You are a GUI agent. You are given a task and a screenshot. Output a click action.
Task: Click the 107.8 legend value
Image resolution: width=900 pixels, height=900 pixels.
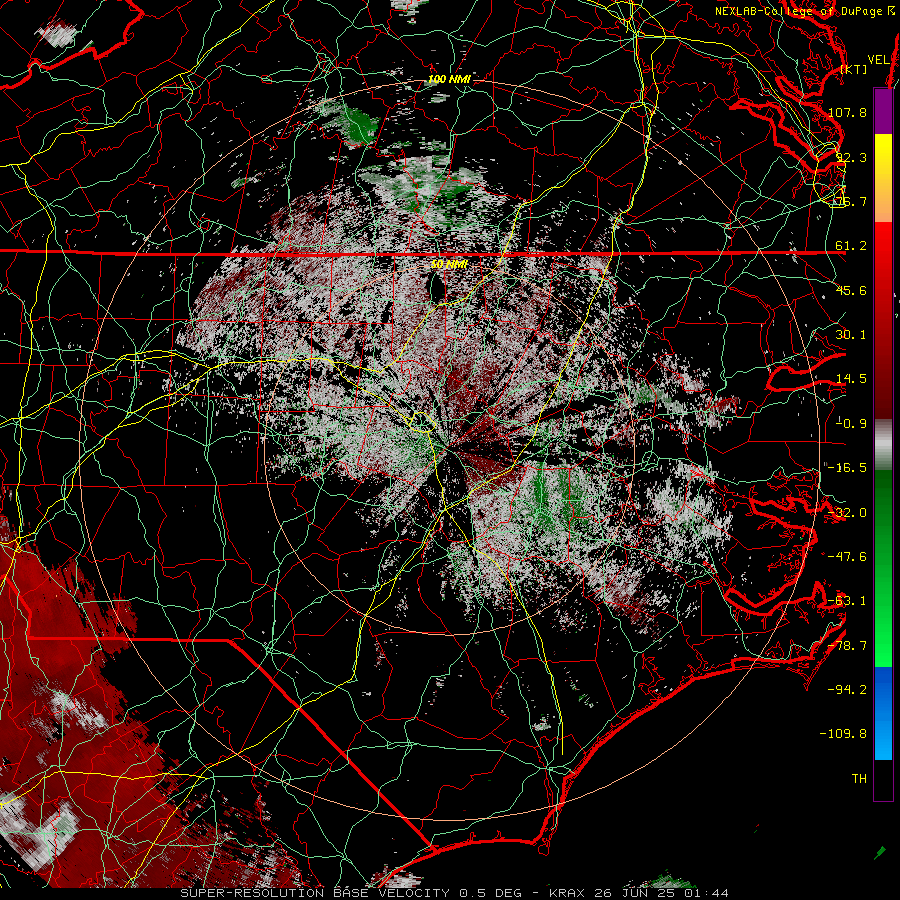[x=847, y=112]
